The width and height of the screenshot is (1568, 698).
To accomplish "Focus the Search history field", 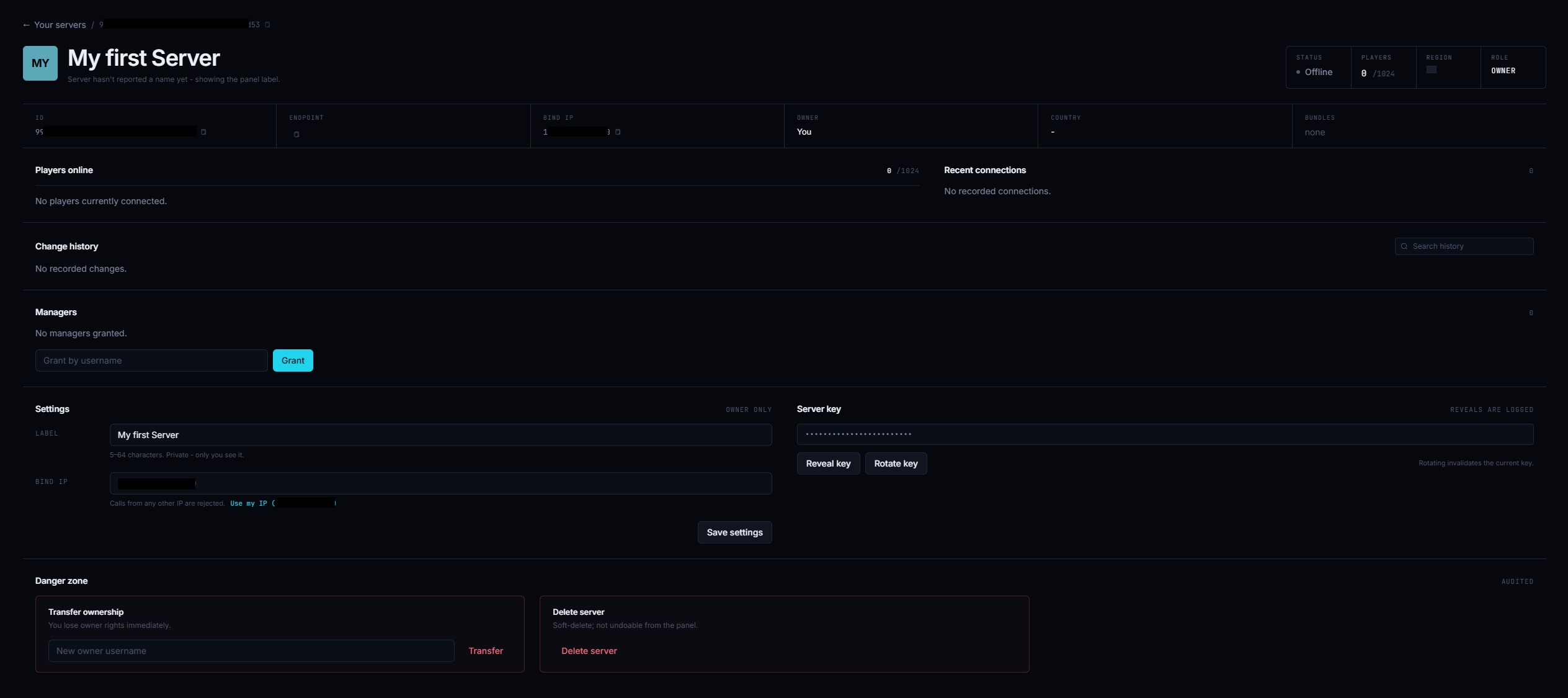I will pyautogui.click(x=1464, y=246).
